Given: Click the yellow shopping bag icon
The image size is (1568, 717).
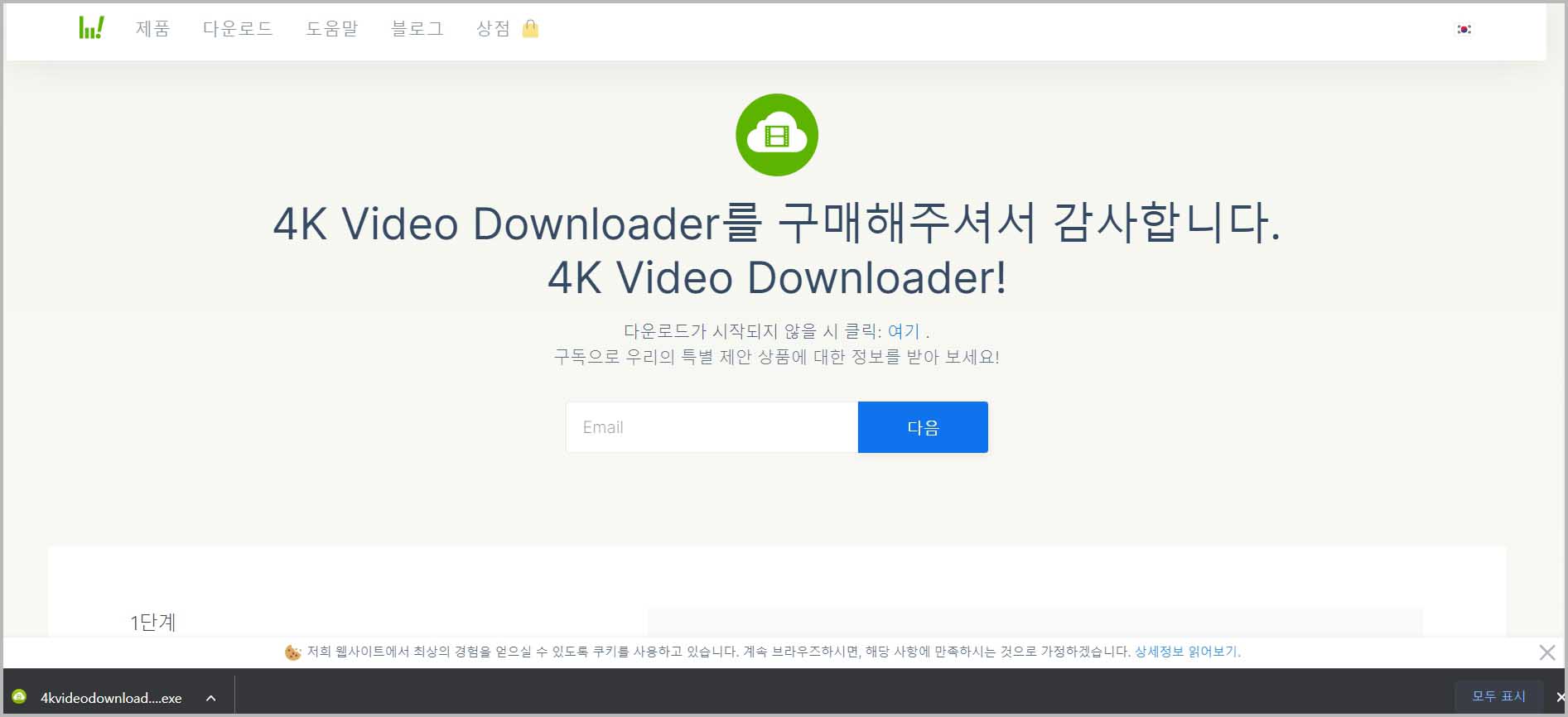Looking at the screenshot, I should (x=531, y=29).
